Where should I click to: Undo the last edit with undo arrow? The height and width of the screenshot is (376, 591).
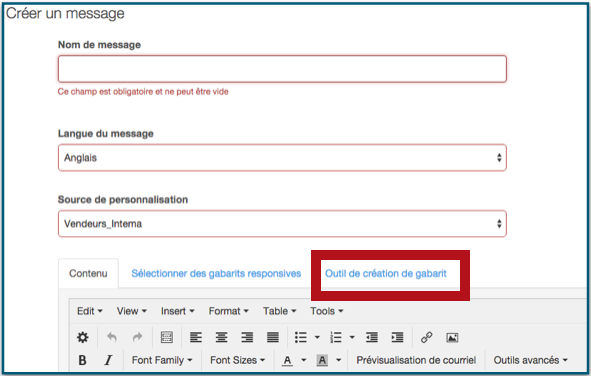(x=112, y=337)
